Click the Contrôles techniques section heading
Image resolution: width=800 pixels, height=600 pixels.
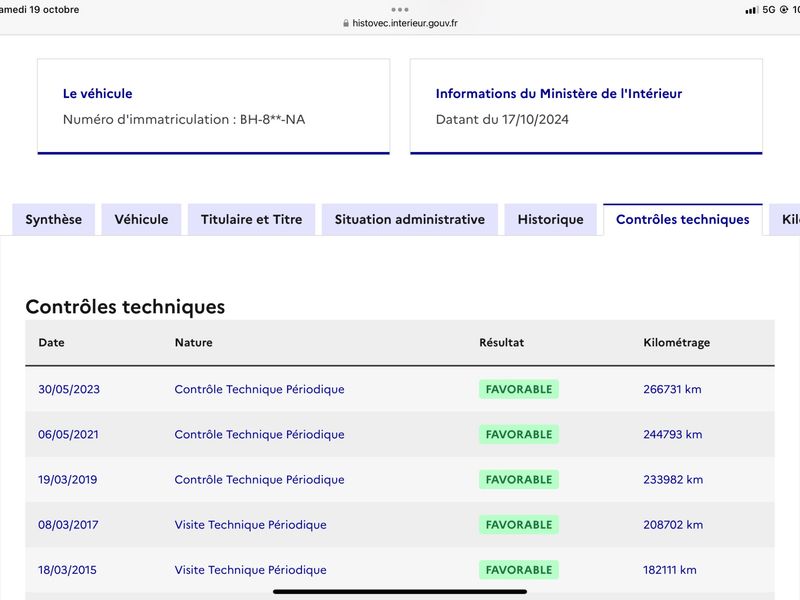coord(125,307)
